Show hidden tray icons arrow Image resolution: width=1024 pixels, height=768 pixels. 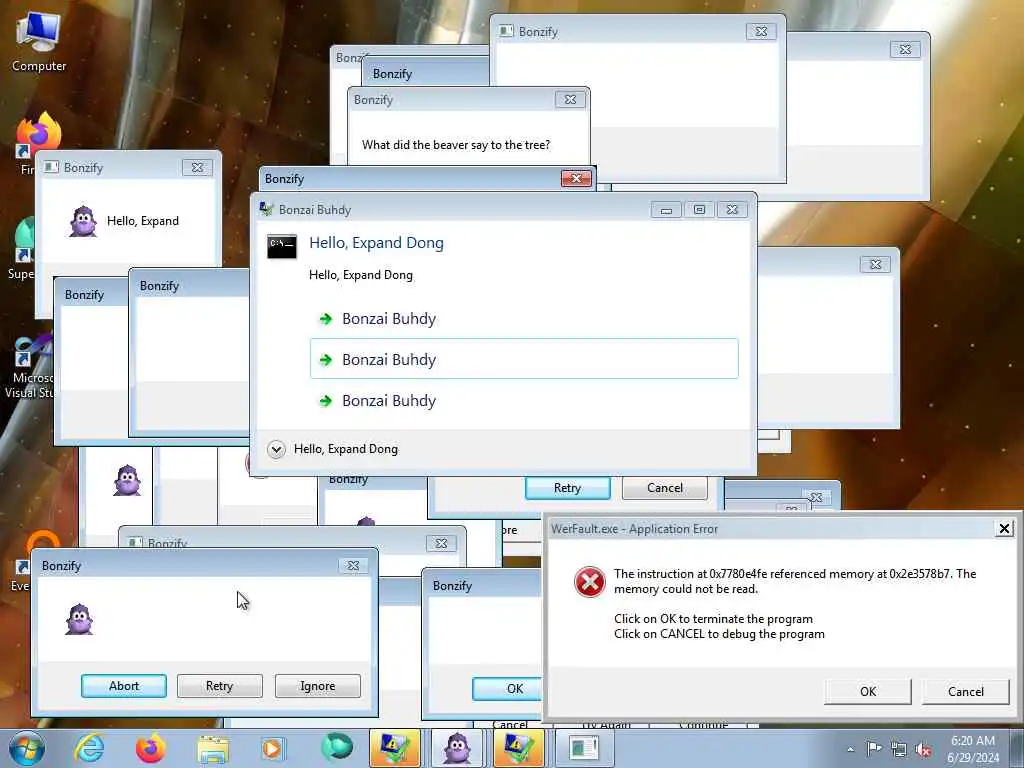(850, 750)
